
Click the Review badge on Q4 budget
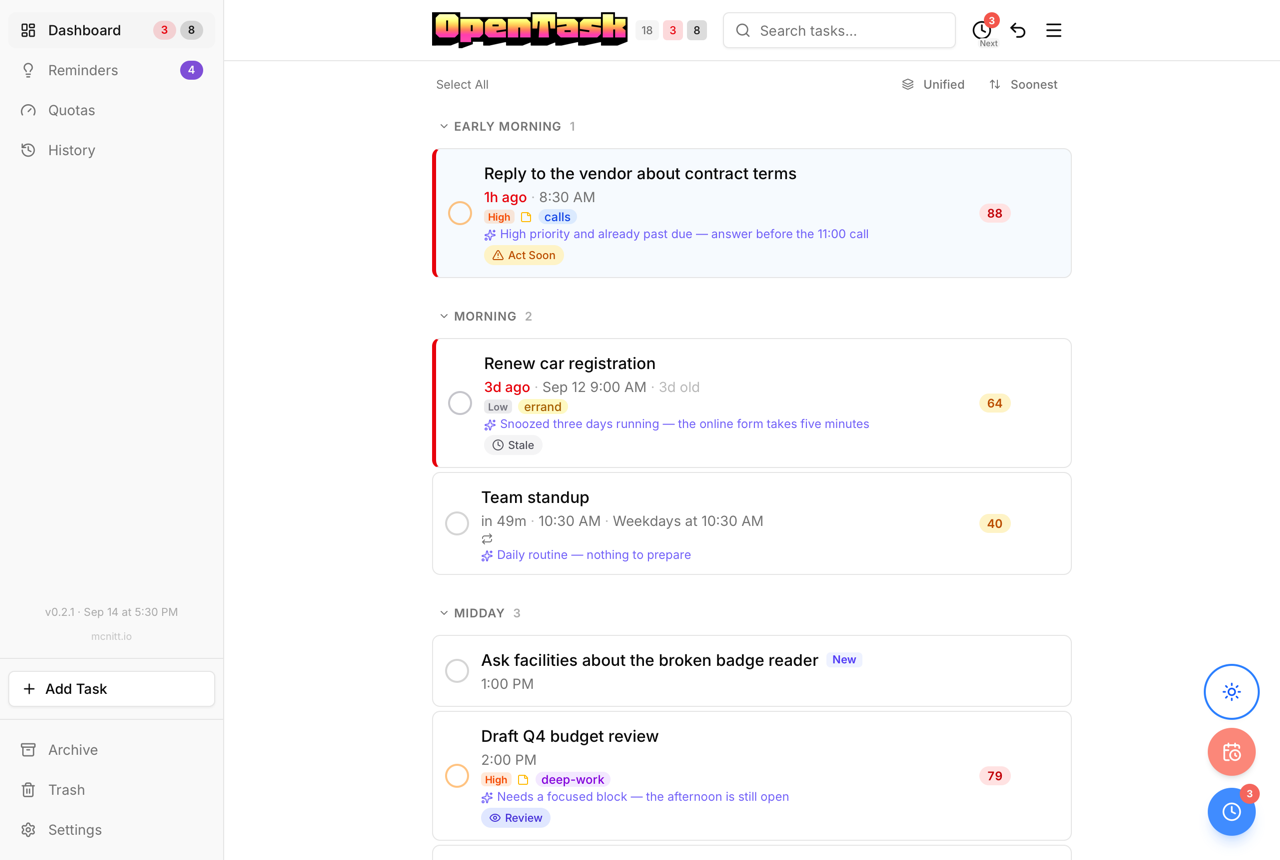pyautogui.click(x=516, y=818)
